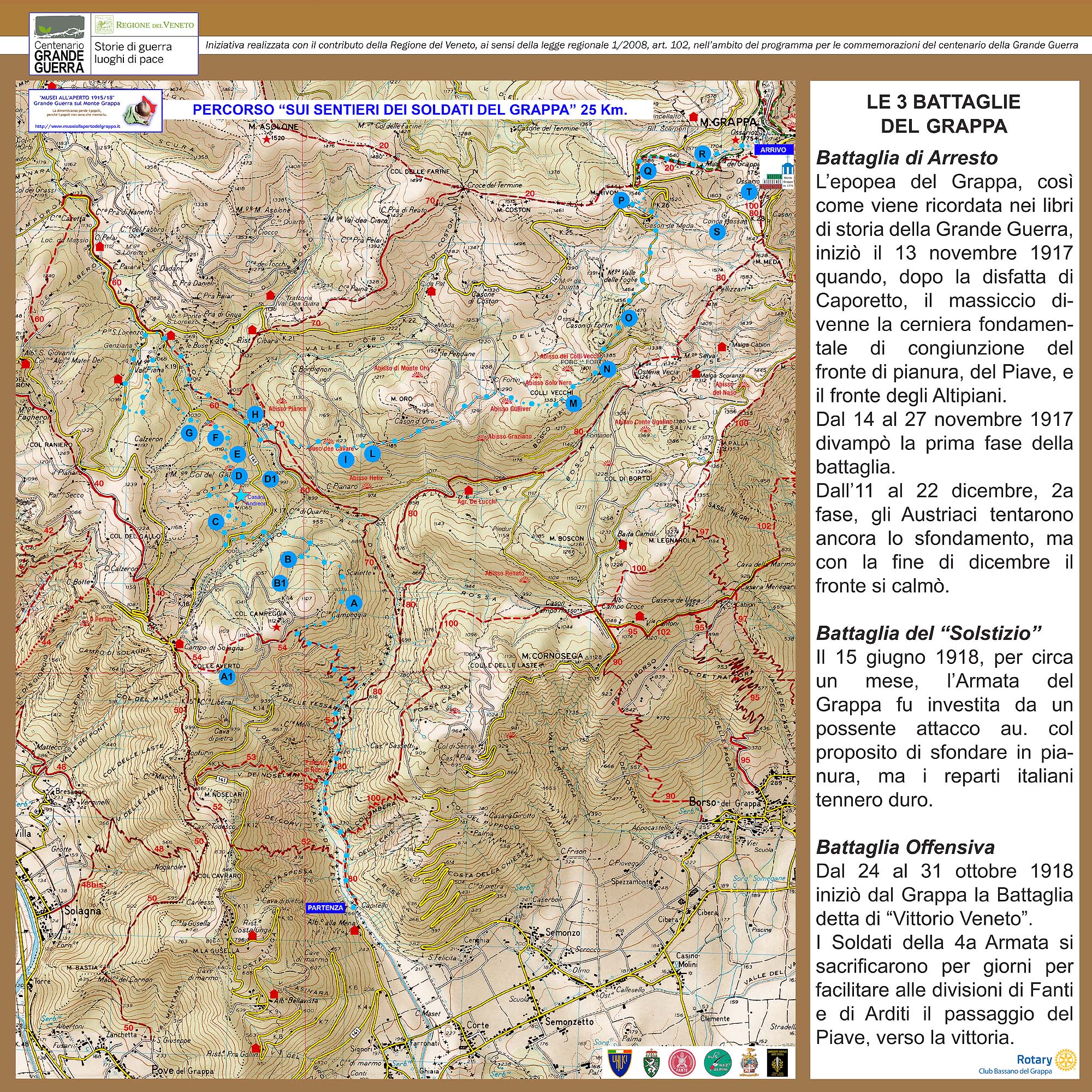The width and height of the screenshot is (1092, 1092).
Task: Click the Centenario Grande Guerra logo
Action: coord(60,44)
